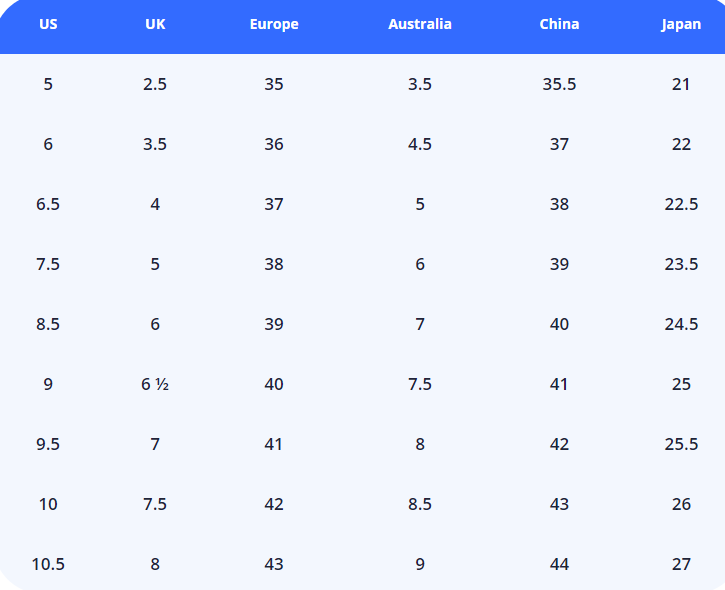Click the Japan size 21 cell
This screenshot has width=725, height=590.
point(681,84)
